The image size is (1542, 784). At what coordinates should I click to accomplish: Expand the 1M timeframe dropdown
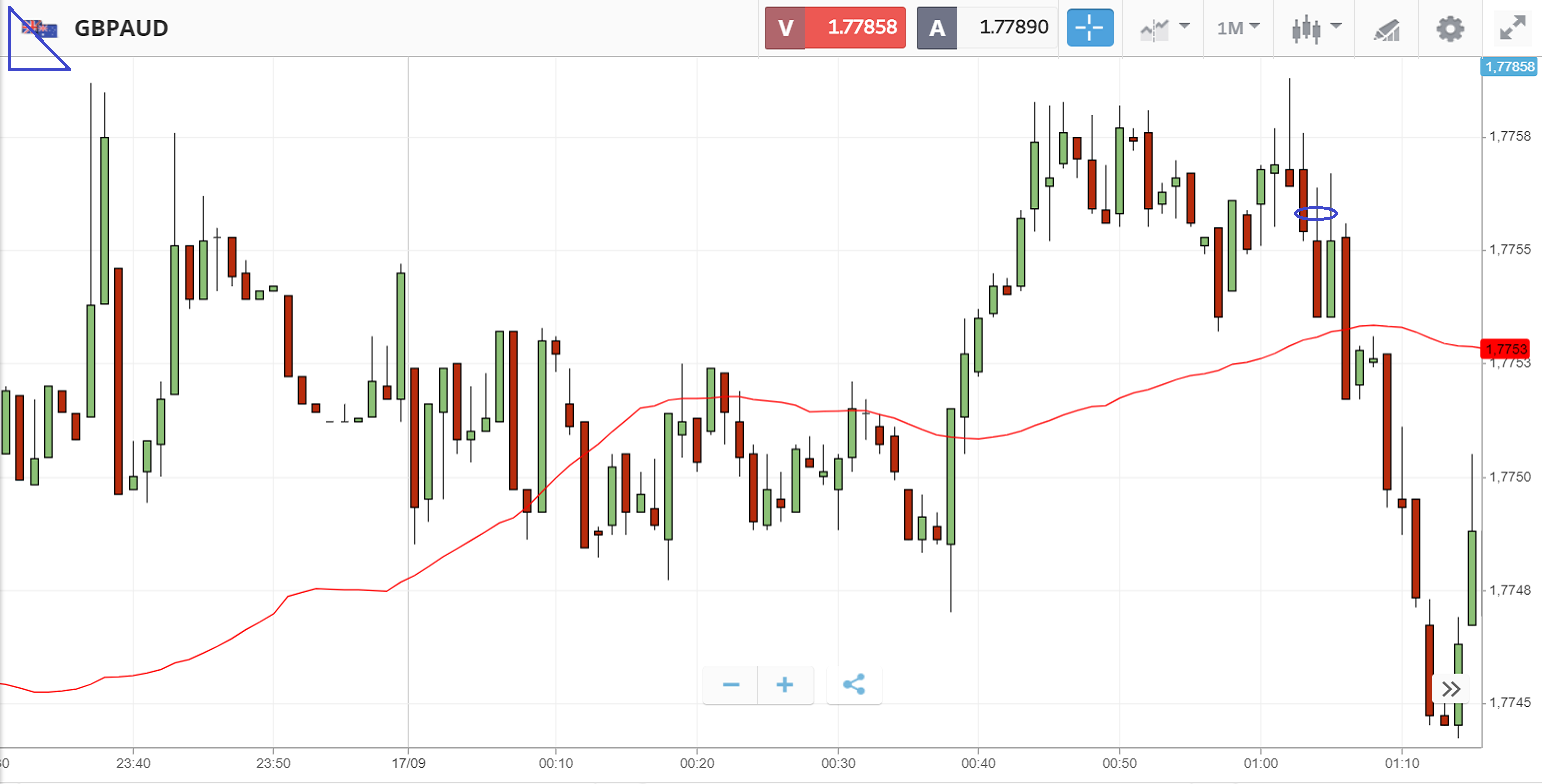pos(1238,28)
